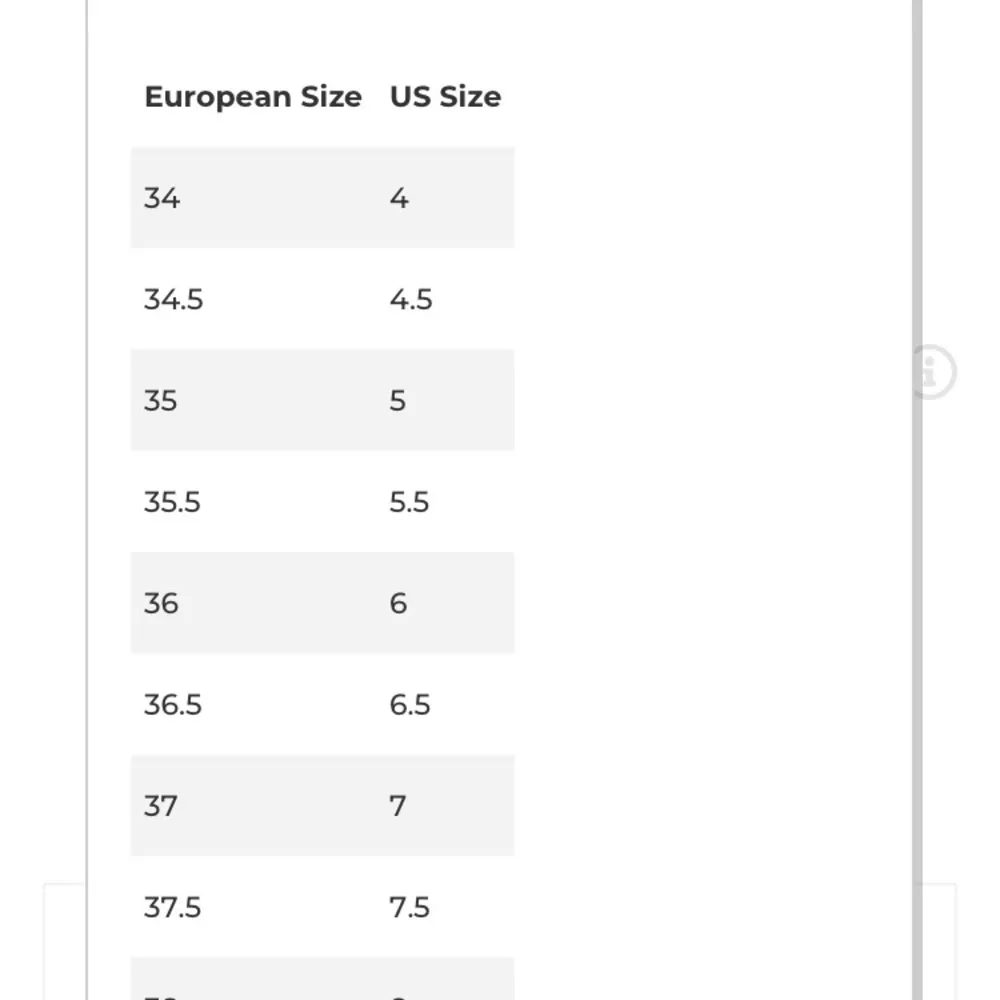Choose the 6.5 US size entry

pos(410,704)
